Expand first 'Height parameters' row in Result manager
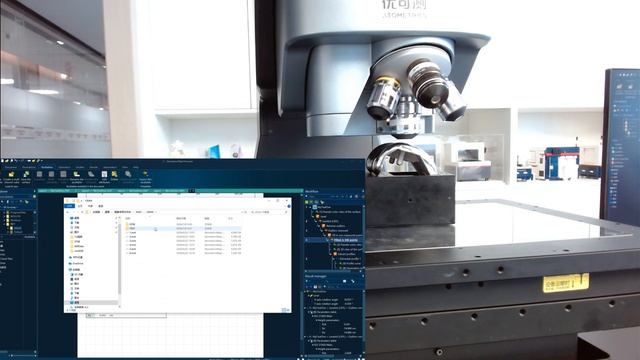This screenshot has height=360, width=640. click(316, 320)
